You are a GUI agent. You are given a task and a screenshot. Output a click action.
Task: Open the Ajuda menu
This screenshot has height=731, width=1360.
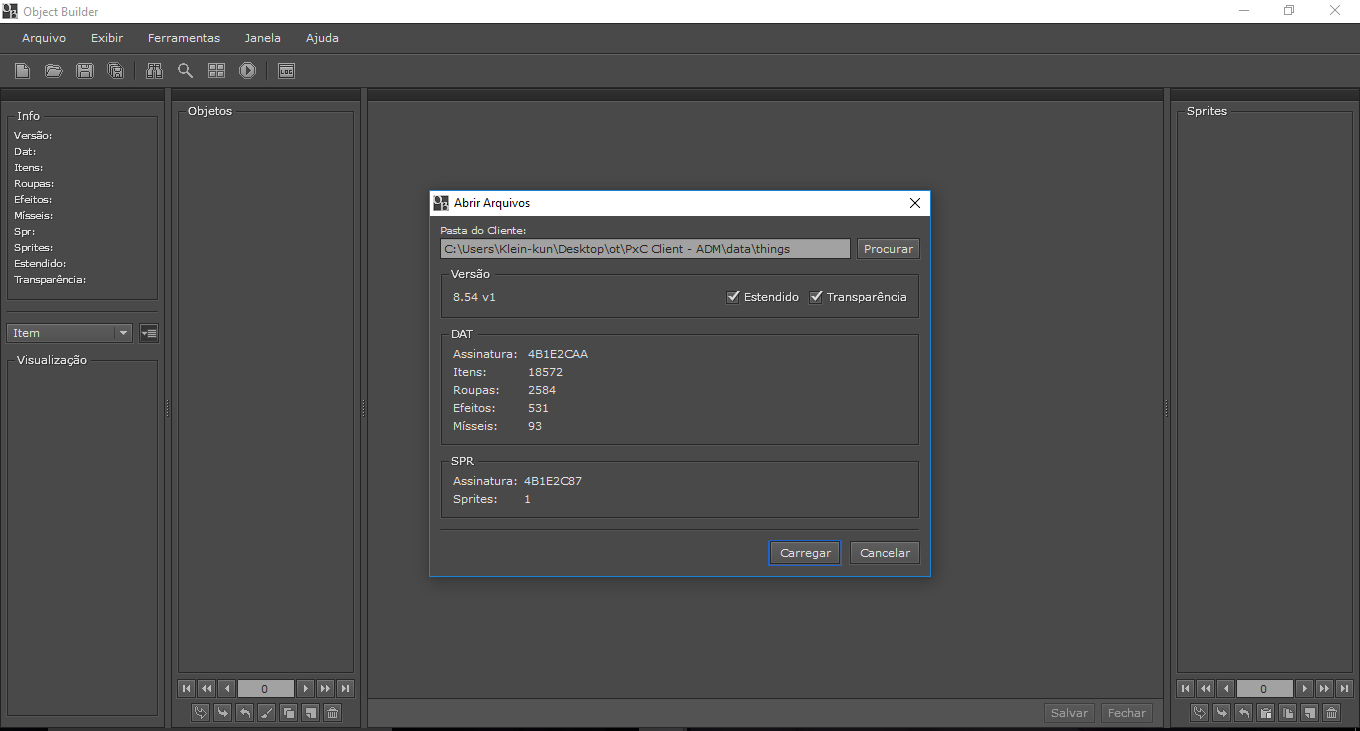pyautogui.click(x=322, y=38)
